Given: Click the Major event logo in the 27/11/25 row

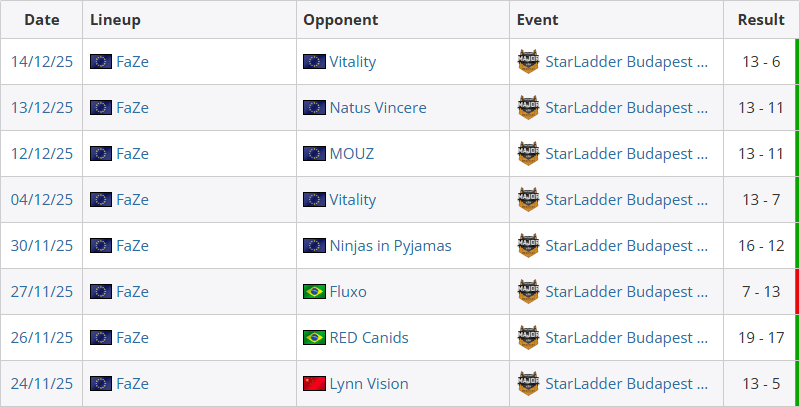Looking at the screenshot, I should click(x=528, y=292).
